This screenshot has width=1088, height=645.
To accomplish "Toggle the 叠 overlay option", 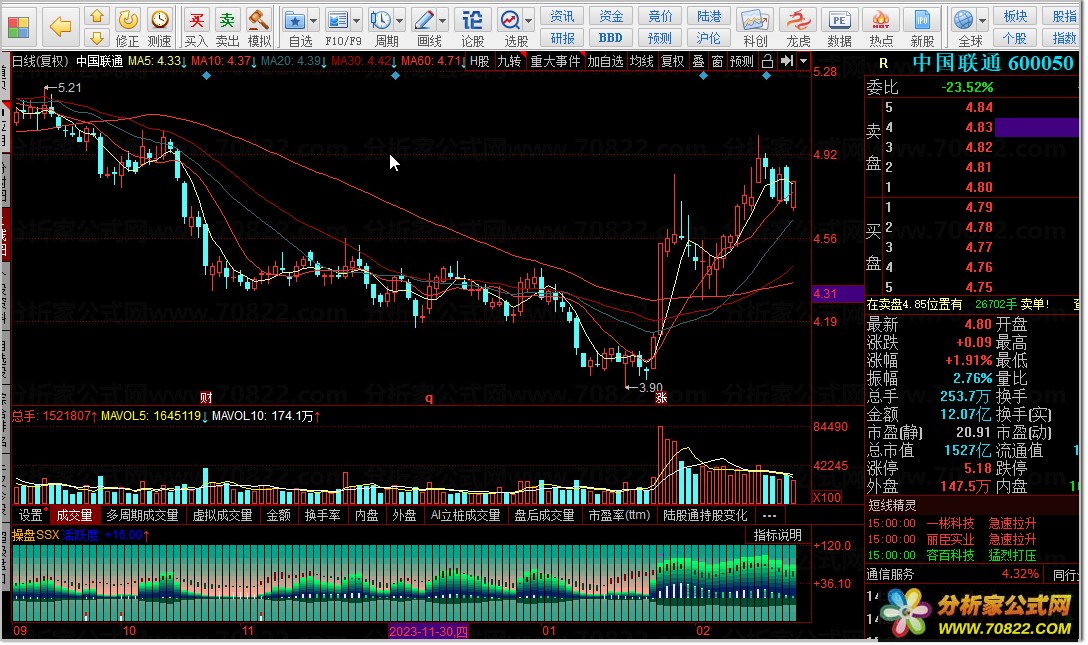I will (x=699, y=62).
